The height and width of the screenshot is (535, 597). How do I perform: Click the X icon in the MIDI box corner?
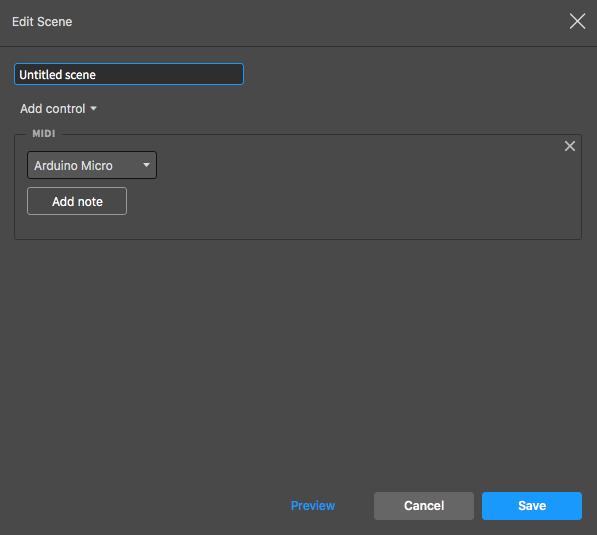tap(570, 146)
